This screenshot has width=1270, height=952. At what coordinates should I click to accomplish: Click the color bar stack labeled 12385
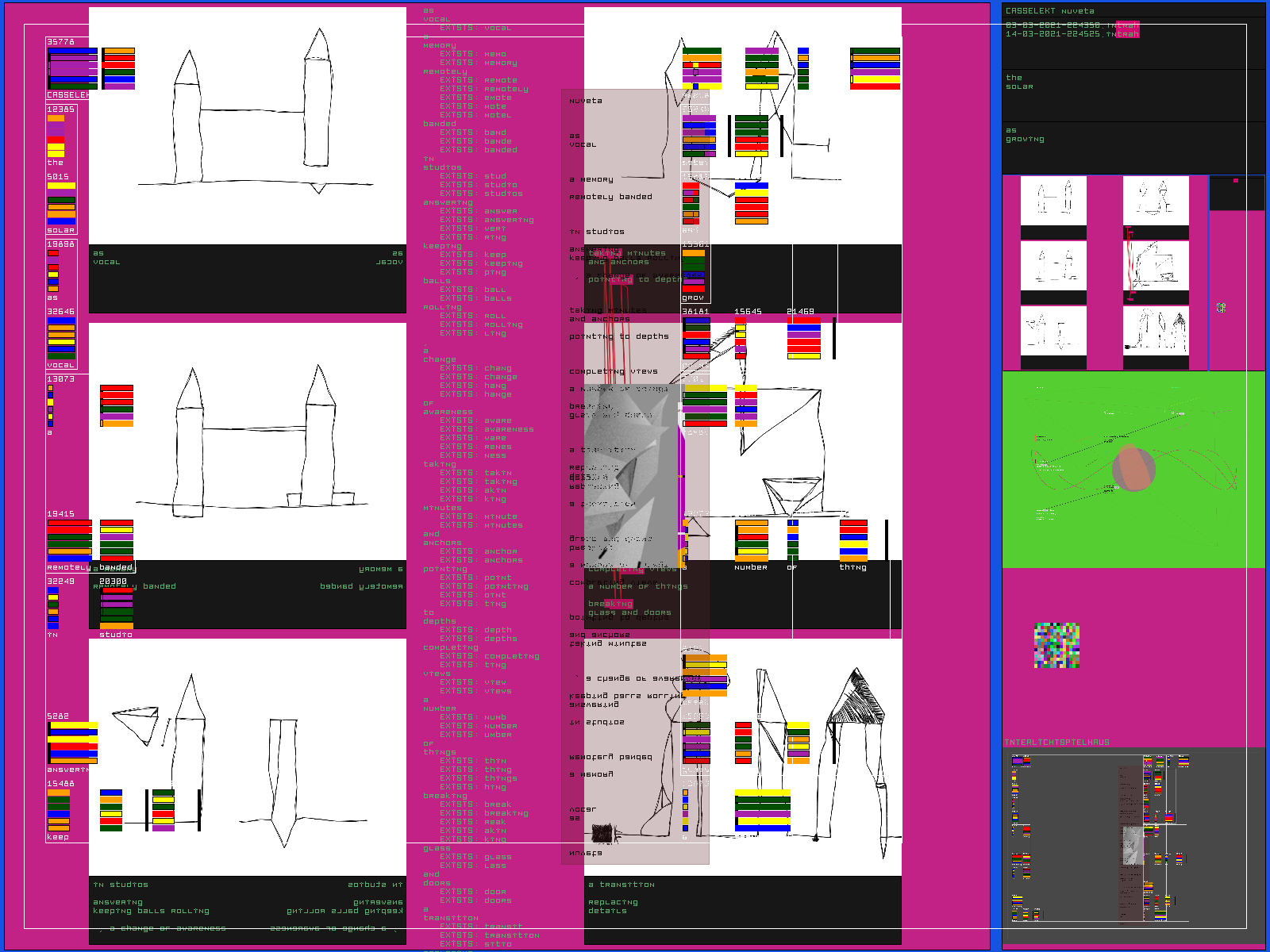[56, 136]
